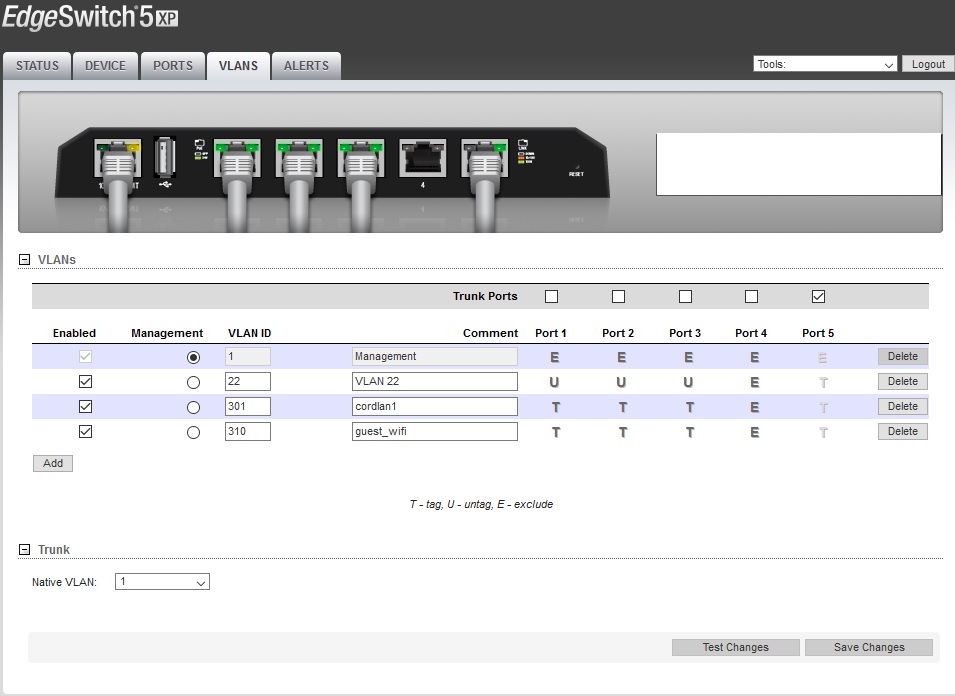The image size is (955, 696).
Task: Set VLAN 310 as management VLAN
Action: pos(193,432)
